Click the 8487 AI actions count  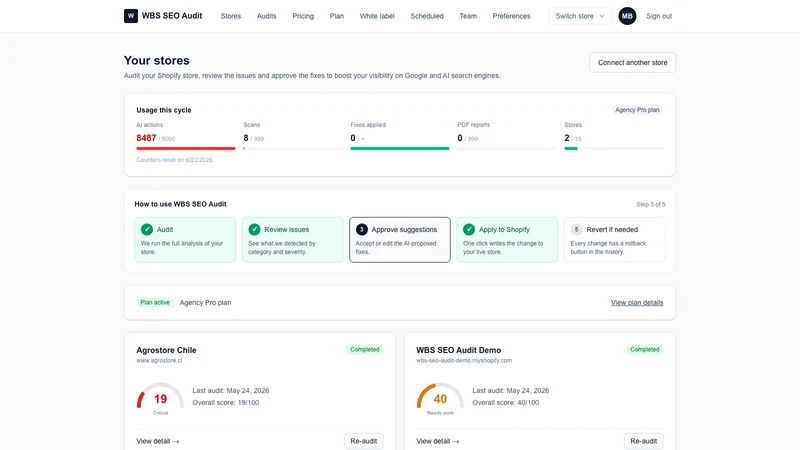click(x=146, y=138)
